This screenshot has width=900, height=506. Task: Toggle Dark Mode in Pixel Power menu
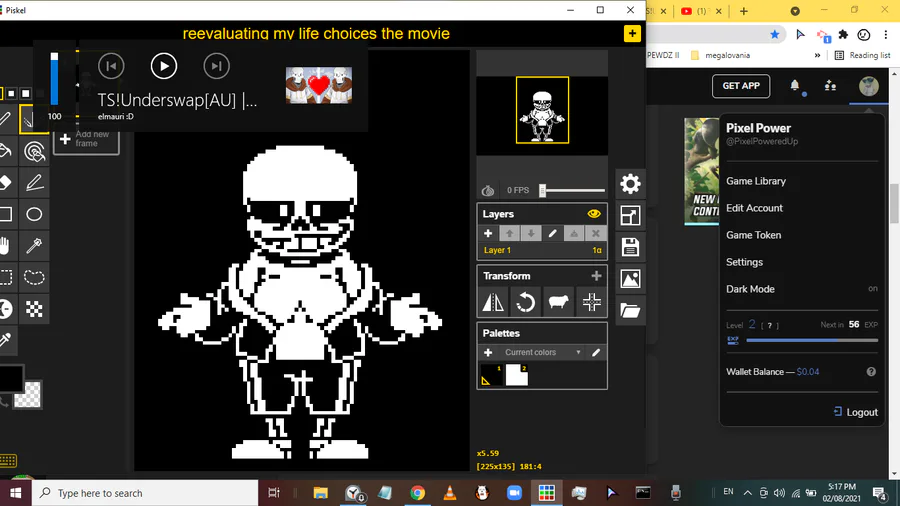tap(801, 289)
